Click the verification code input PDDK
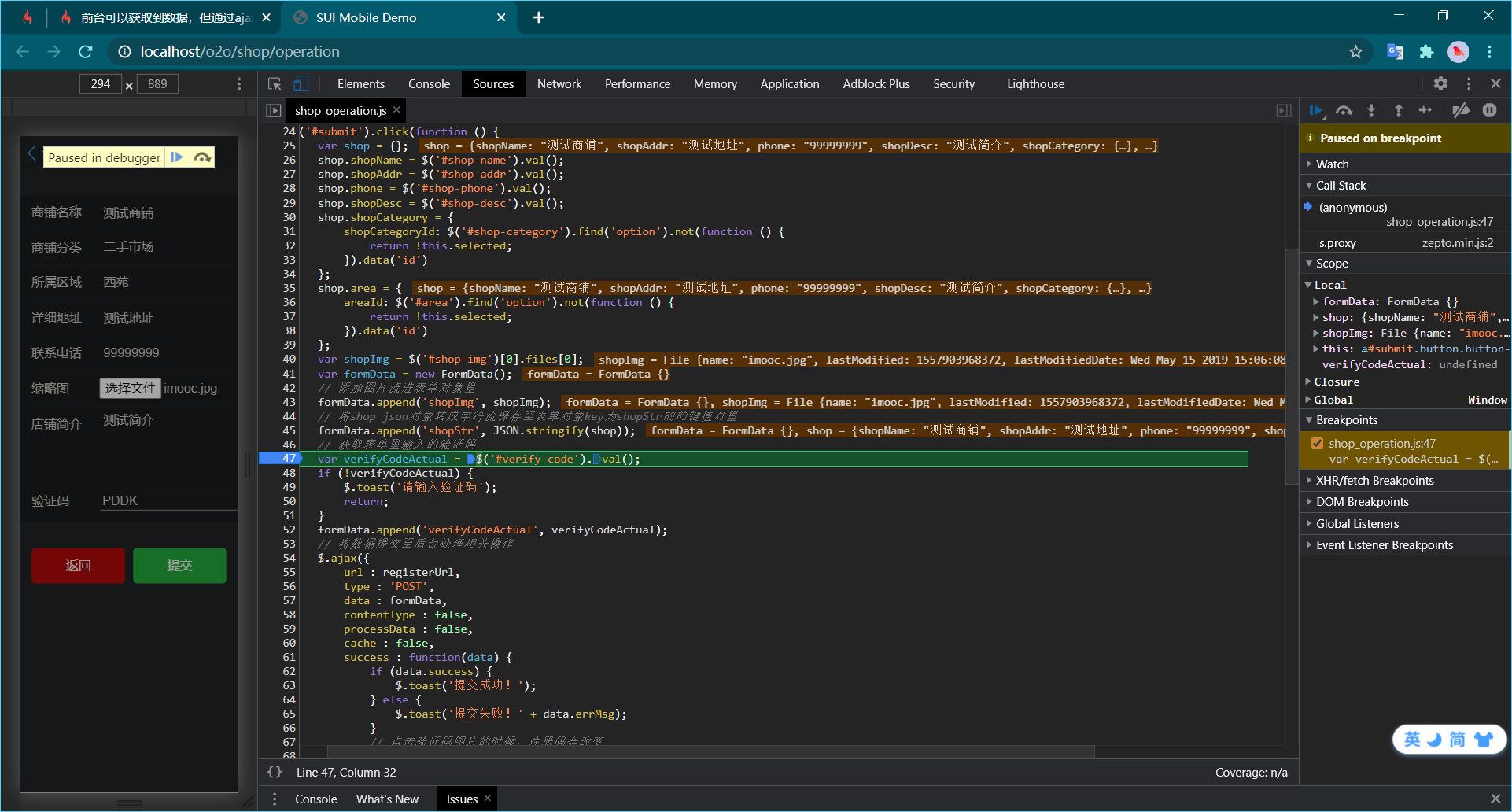Image resolution: width=1512 pixels, height=812 pixels. point(169,500)
